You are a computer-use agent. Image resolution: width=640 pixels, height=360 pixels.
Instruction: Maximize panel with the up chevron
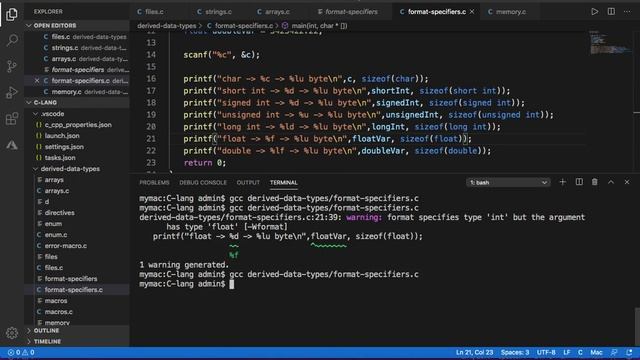611,182
